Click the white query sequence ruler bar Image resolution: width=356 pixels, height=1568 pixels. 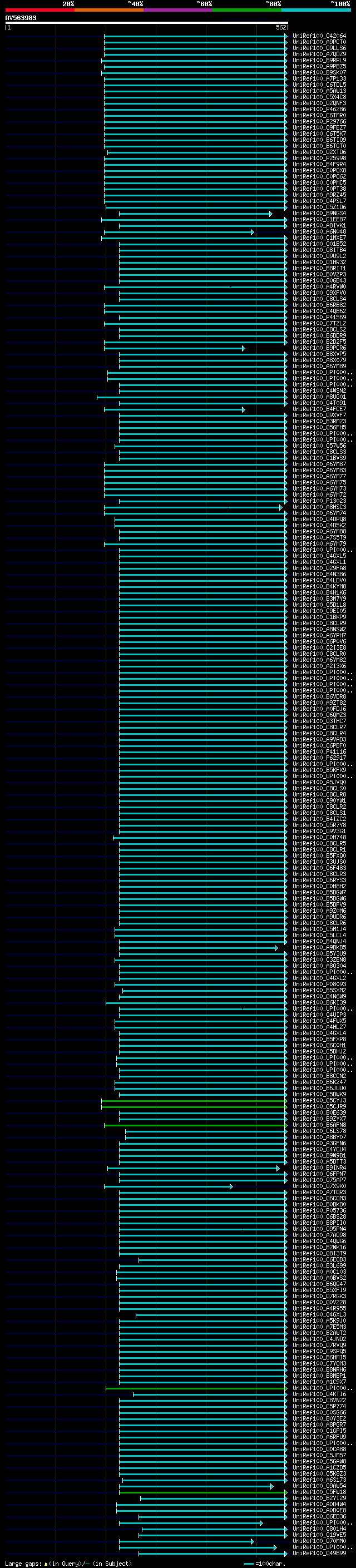[x=147, y=22]
